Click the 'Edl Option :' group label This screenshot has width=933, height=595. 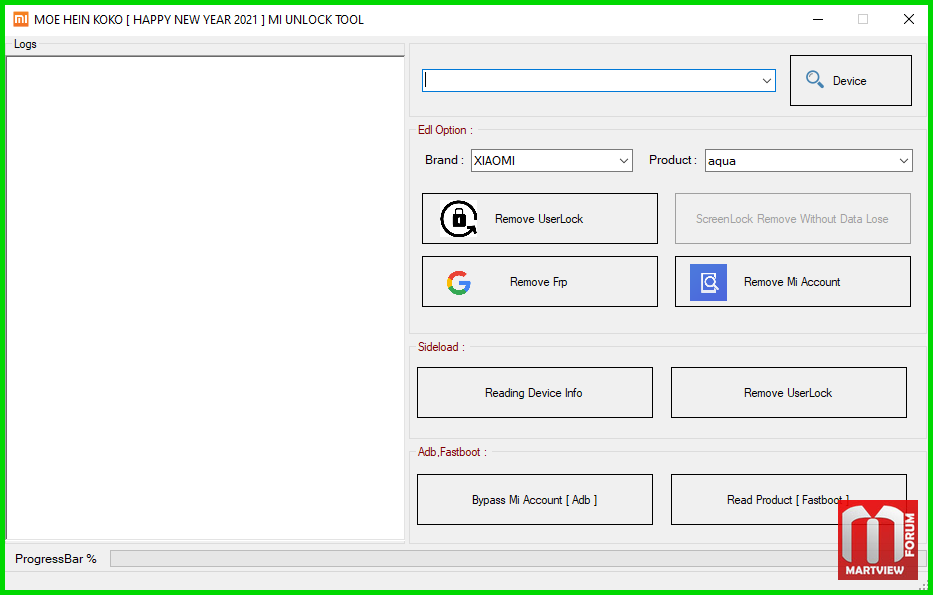(445, 130)
